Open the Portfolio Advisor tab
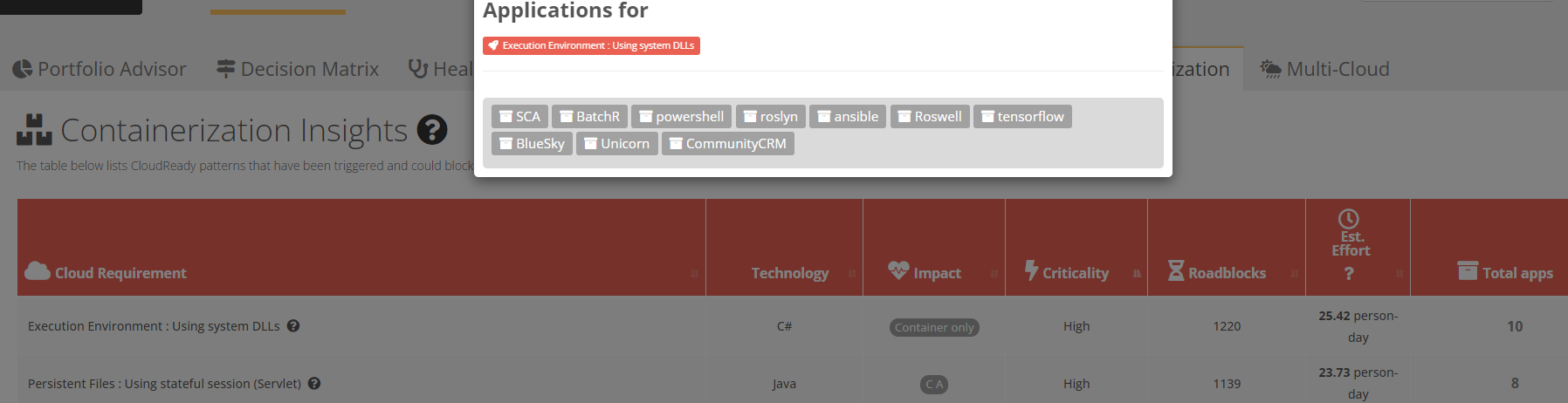The height and width of the screenshot is (403, 1568). coord(100,69)
